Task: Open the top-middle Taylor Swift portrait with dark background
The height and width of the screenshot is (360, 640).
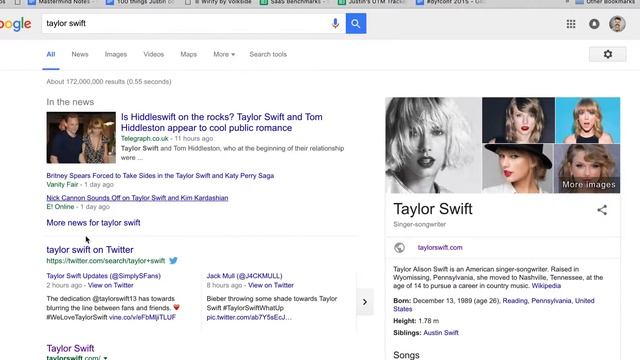Action: tap(518, 120)
